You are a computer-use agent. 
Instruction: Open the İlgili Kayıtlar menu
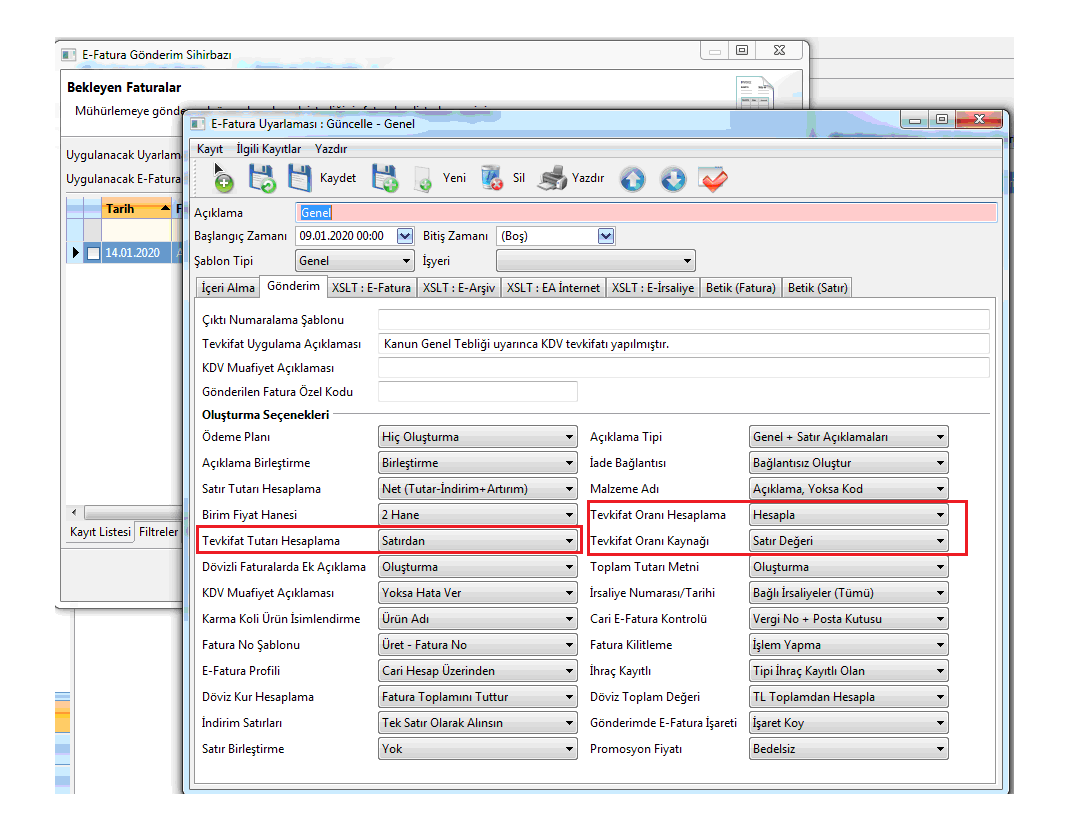coord(268,149)
